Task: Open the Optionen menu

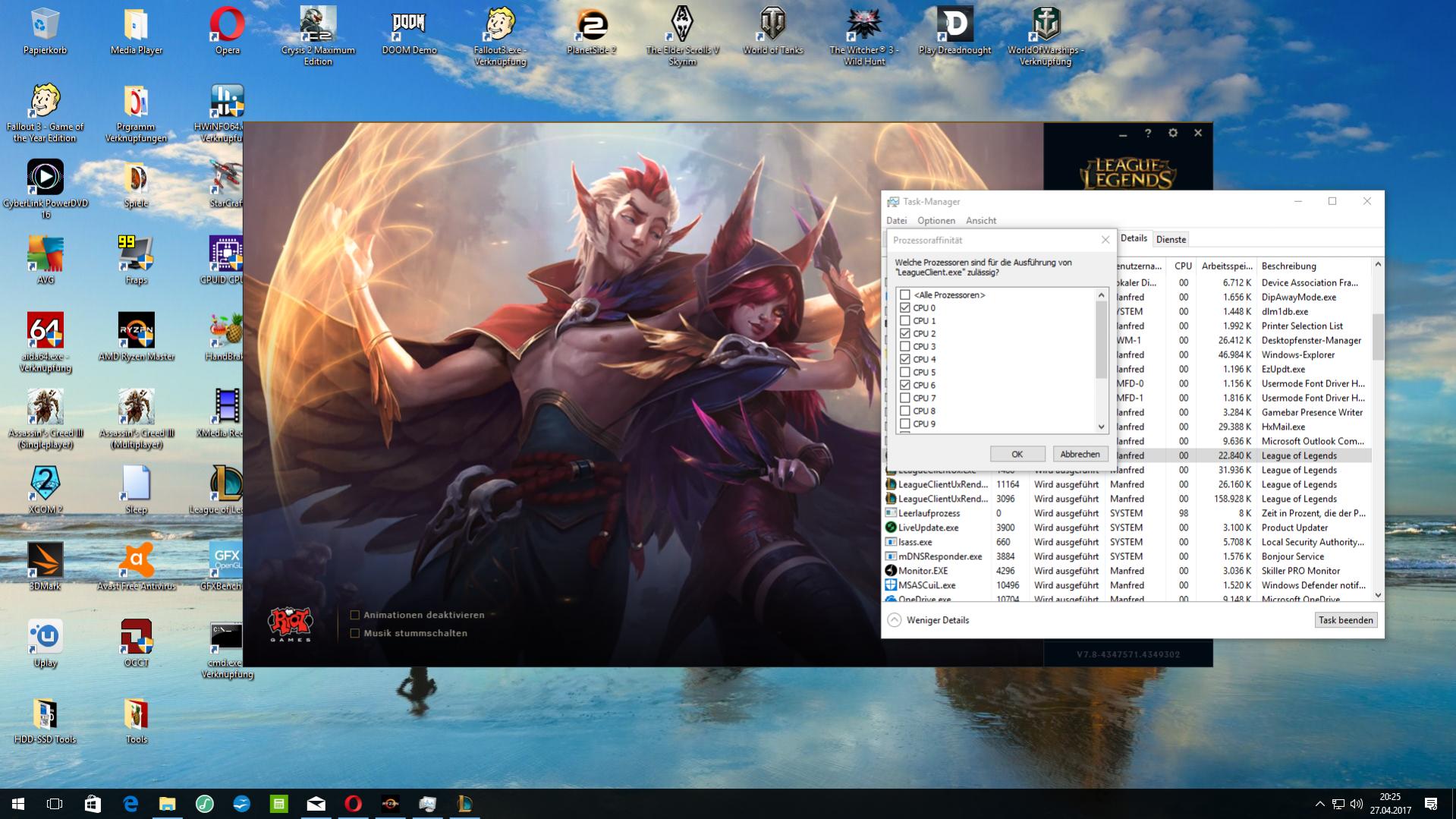Action: point(936,220)
